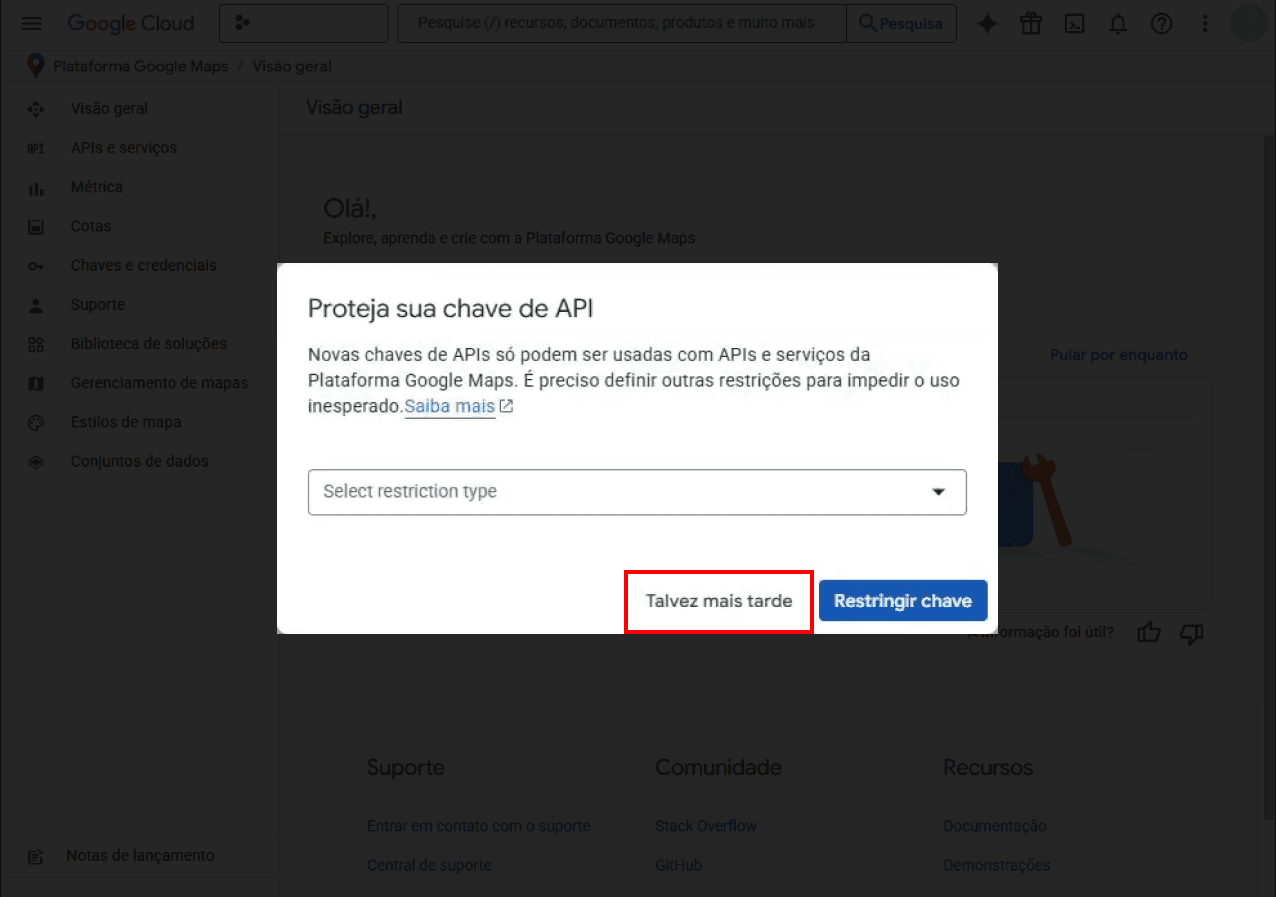The image size is (1276, 897).
Task: Click Restringir chave button
Action: tap(902, 601)
